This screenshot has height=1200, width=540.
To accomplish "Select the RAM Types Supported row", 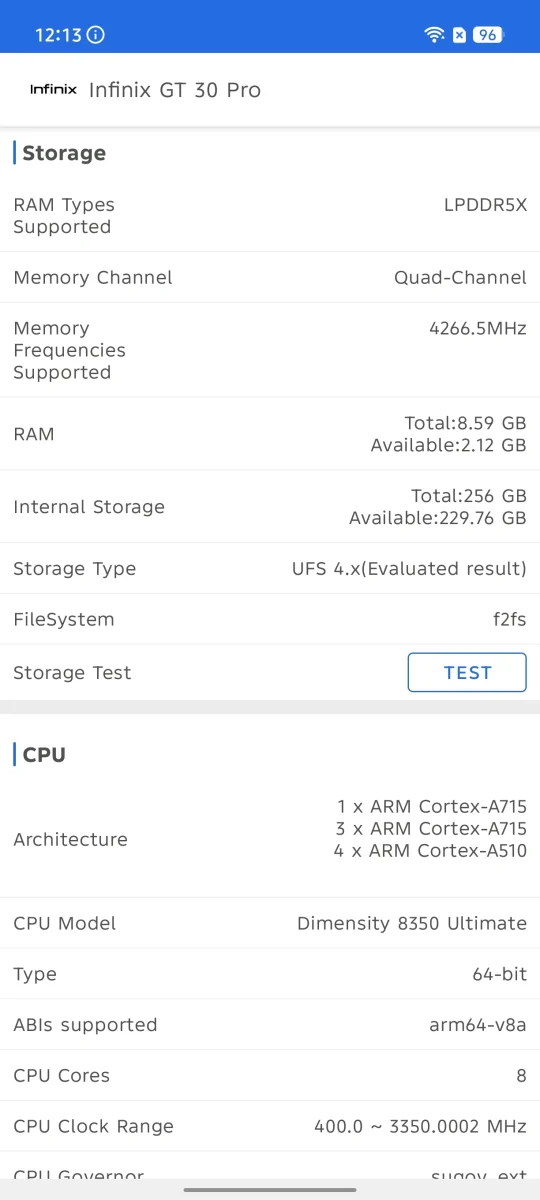I will (270, 216).
